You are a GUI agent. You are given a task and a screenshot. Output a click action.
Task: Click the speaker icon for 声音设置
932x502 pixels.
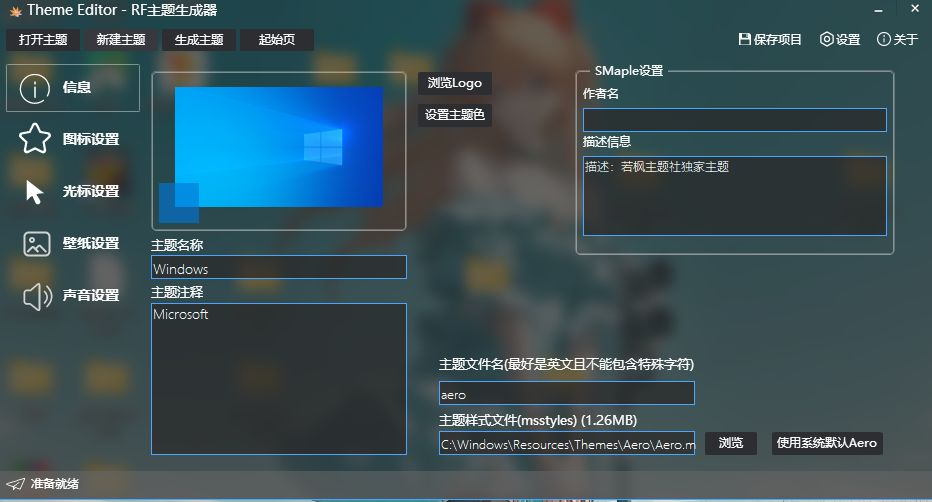coord(37,296)
